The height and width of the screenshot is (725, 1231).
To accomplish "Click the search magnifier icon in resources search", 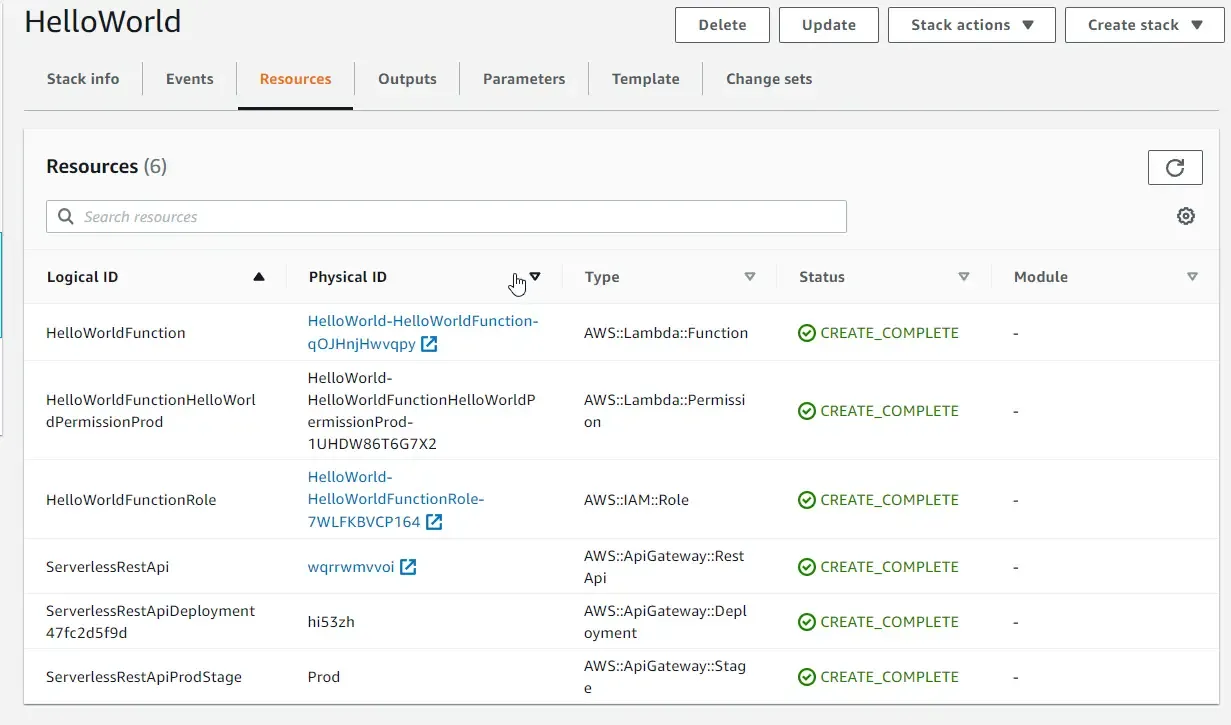I will pyautogui.click(x=64, y=216).
